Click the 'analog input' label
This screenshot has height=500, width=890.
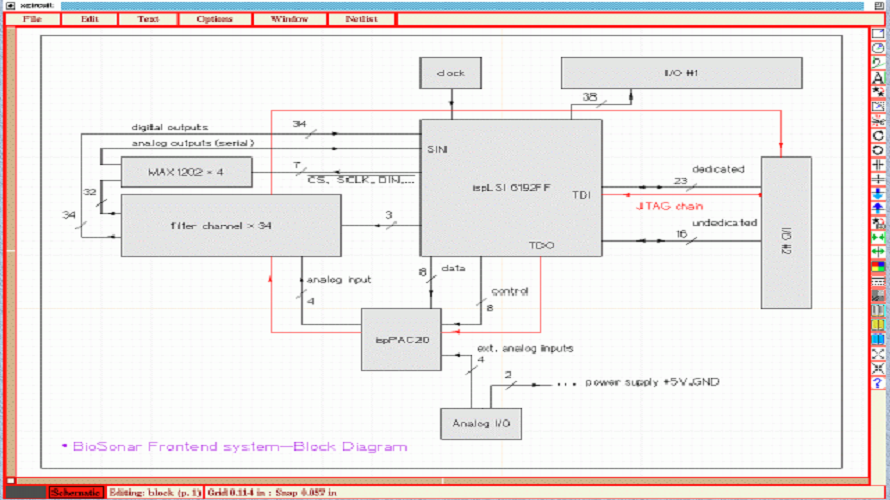pos(339,280)
